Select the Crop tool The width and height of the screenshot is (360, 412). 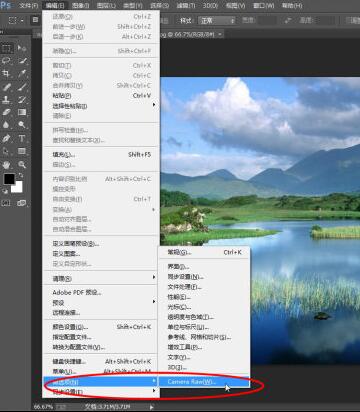(7, 74)
